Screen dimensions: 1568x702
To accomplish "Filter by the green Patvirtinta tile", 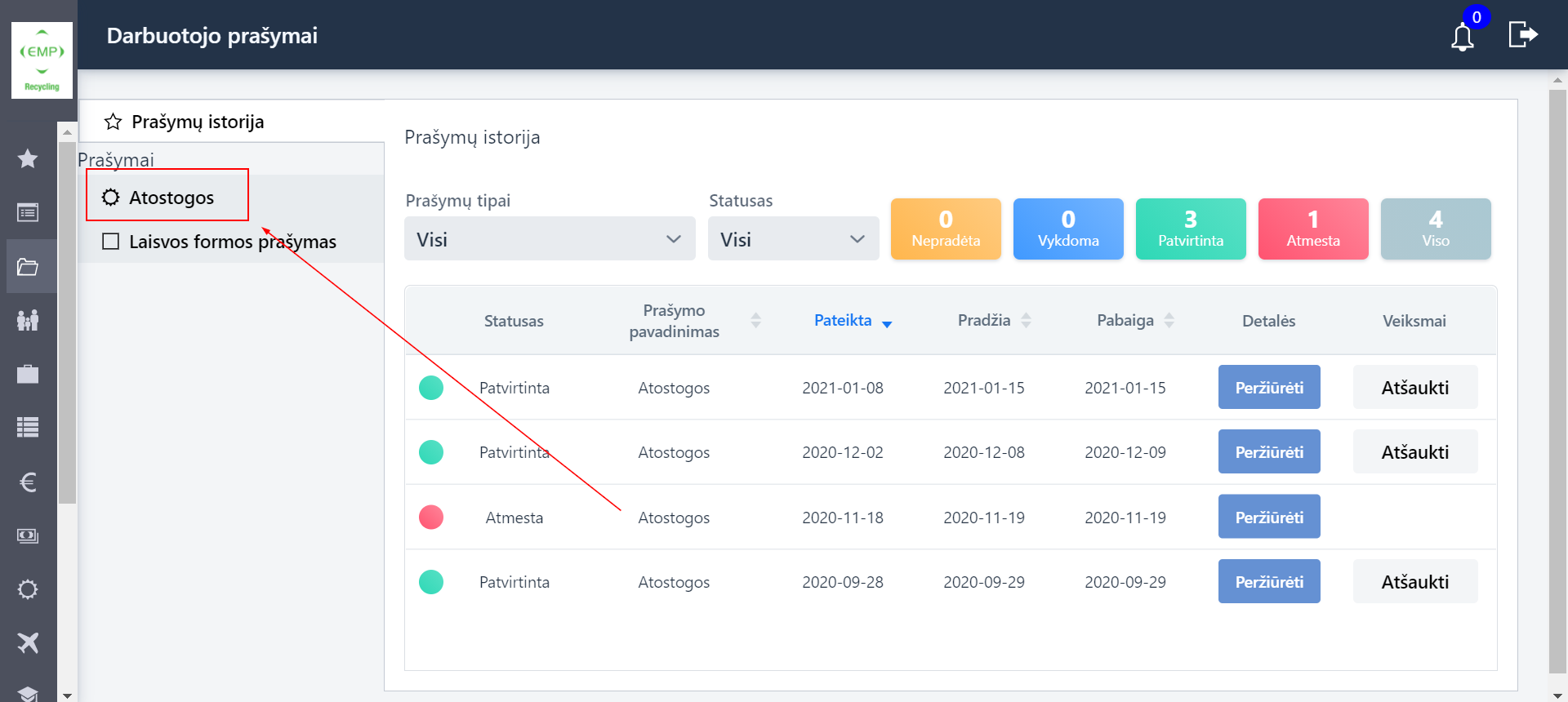I will 1190,229.
